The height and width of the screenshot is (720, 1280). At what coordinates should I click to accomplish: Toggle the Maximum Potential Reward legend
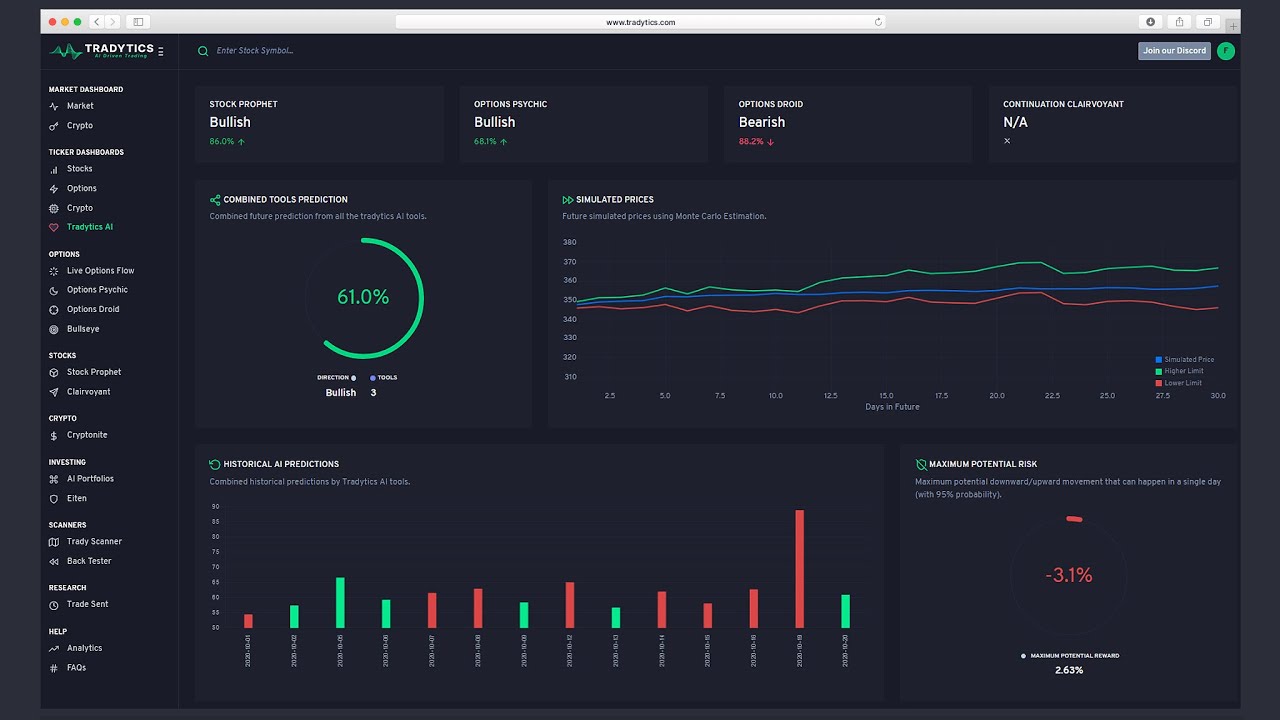(1070, 656)
